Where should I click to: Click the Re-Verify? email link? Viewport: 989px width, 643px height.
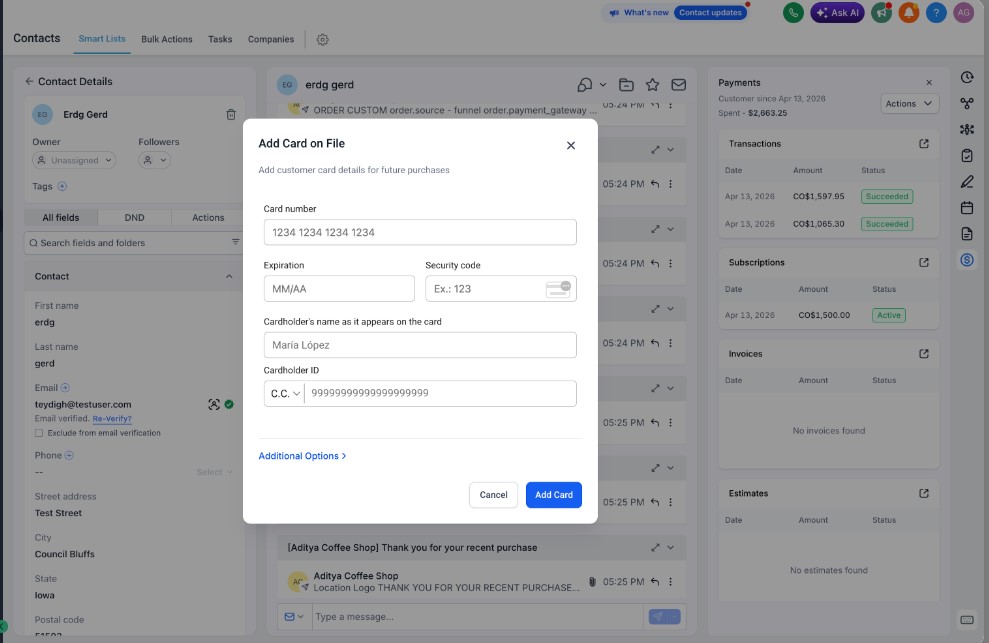[x=112, y=419]
